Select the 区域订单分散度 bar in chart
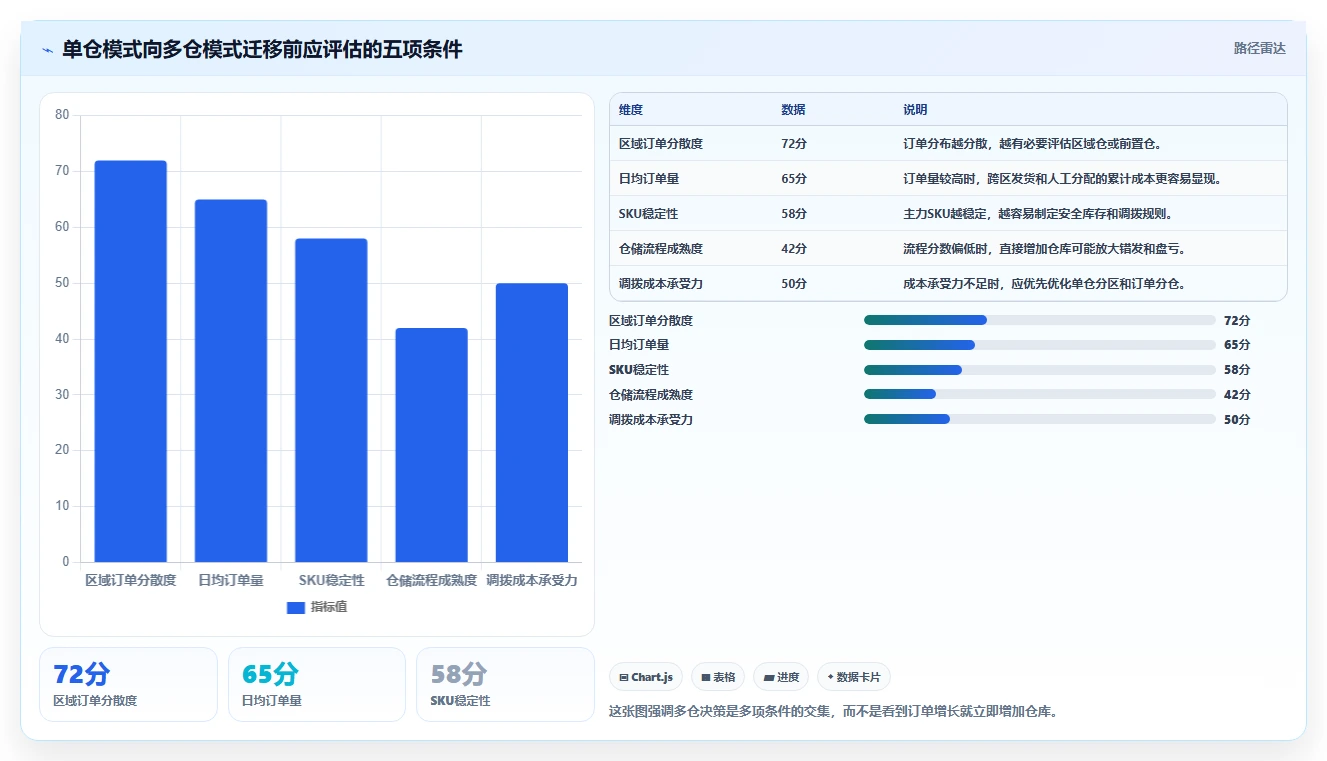This screenshot has height=761, width=1327. point(131,361)
